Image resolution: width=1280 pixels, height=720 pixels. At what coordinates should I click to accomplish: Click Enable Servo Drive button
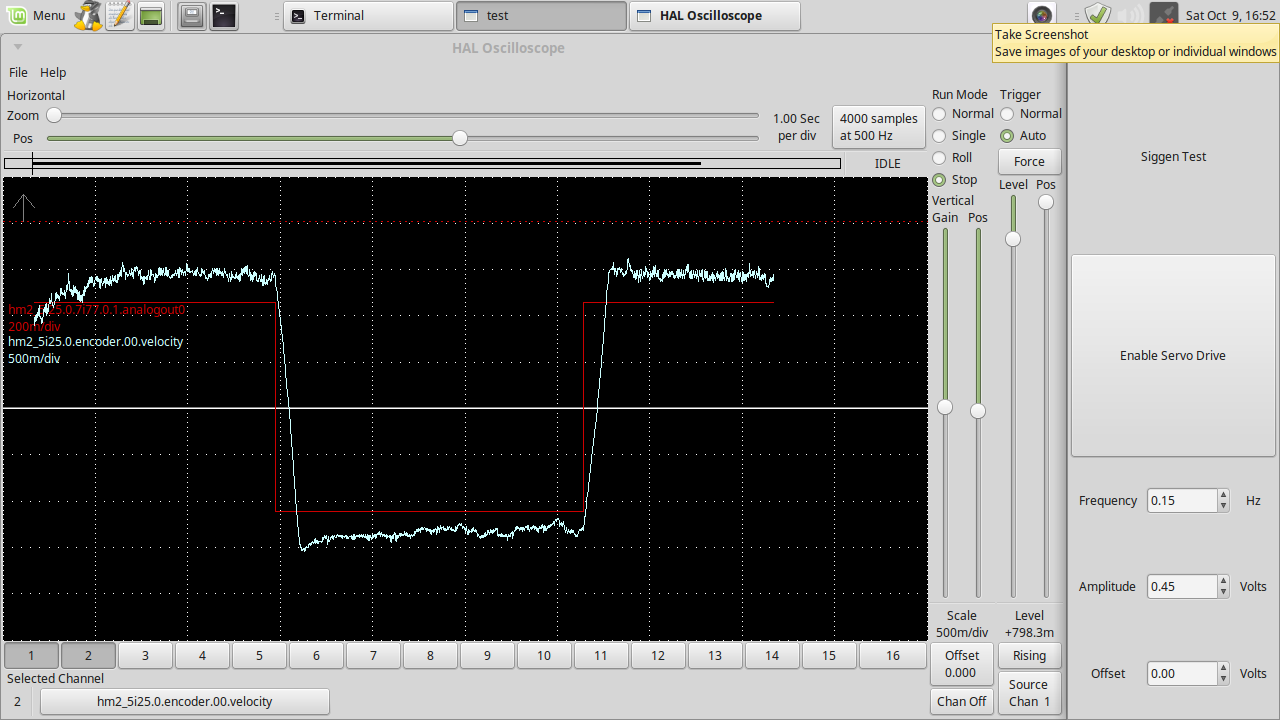pos(1172,355)
